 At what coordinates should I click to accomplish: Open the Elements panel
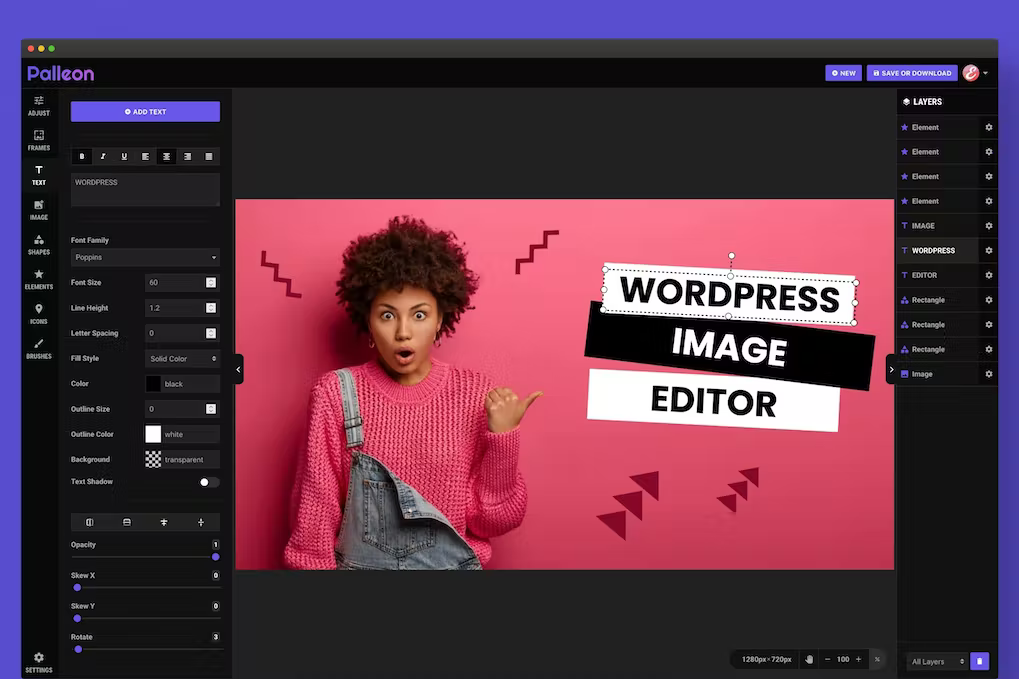point(39,279)
